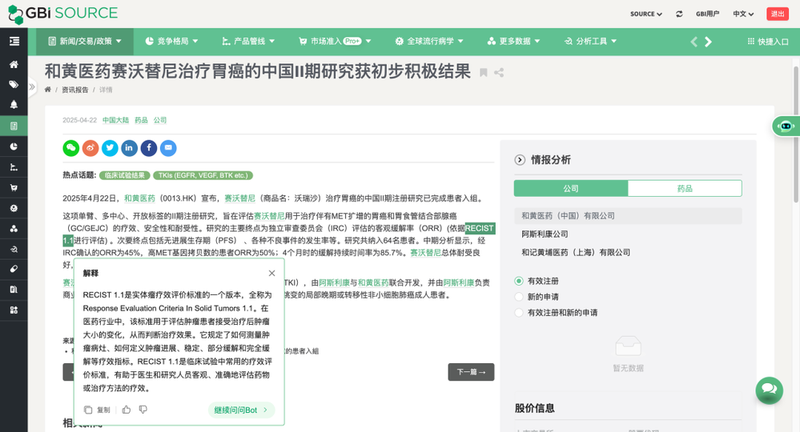Select the 新的申请 radio option
Viewport: 800px width, 432px height.
click(519, 297)
